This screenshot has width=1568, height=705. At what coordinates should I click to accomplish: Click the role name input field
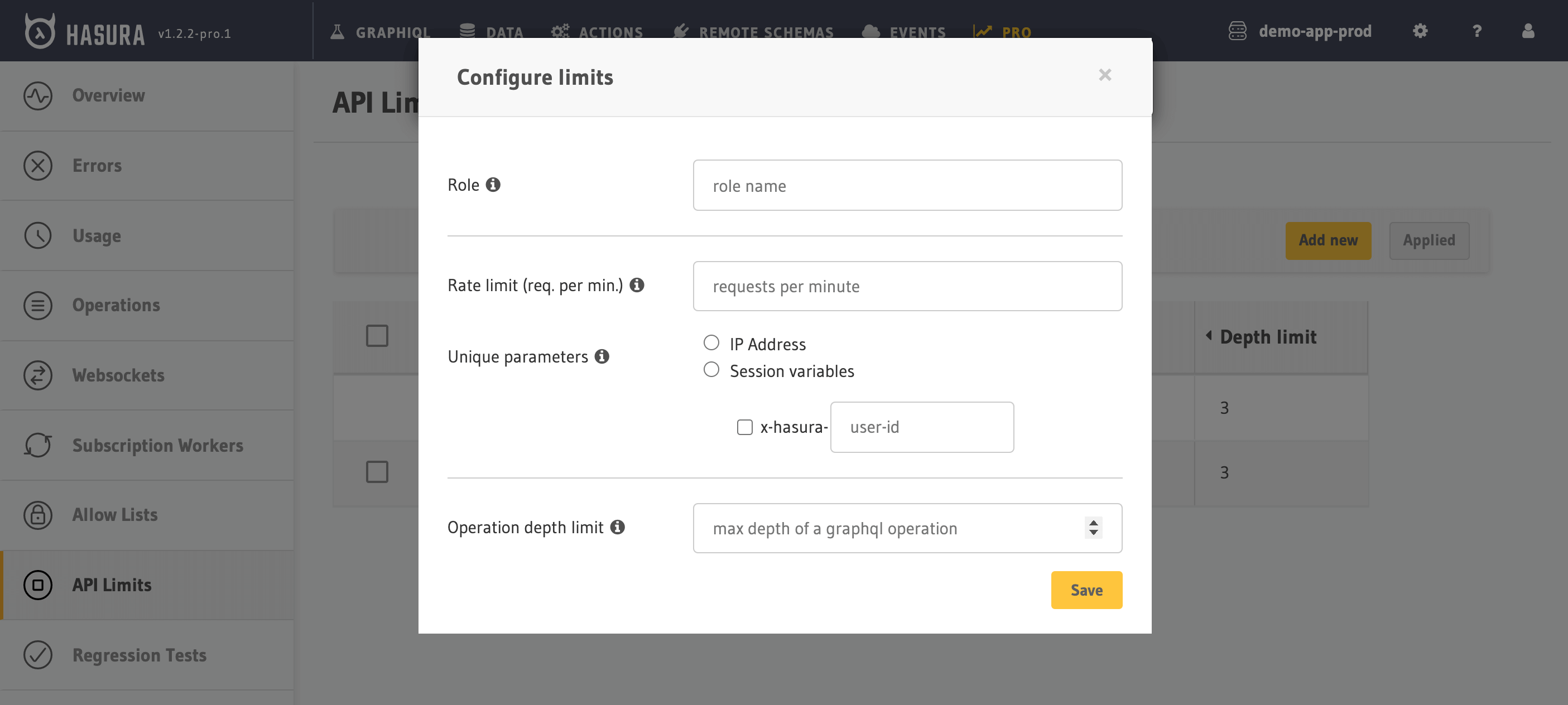pyautogui.click(x=907, y=186)
